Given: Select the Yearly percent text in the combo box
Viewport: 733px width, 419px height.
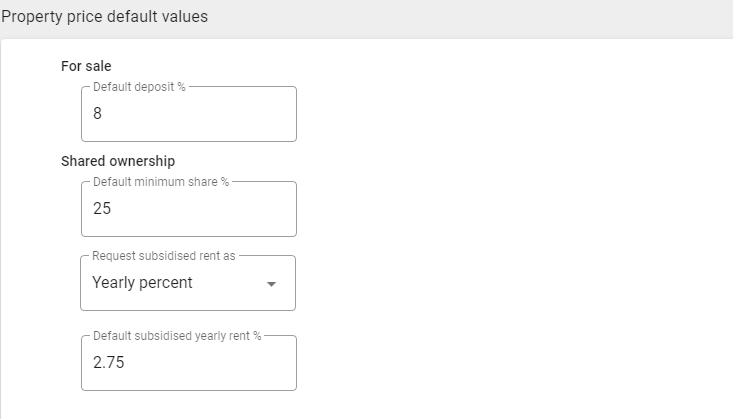Looking at the screenshot, I should [x=142, y=282].
